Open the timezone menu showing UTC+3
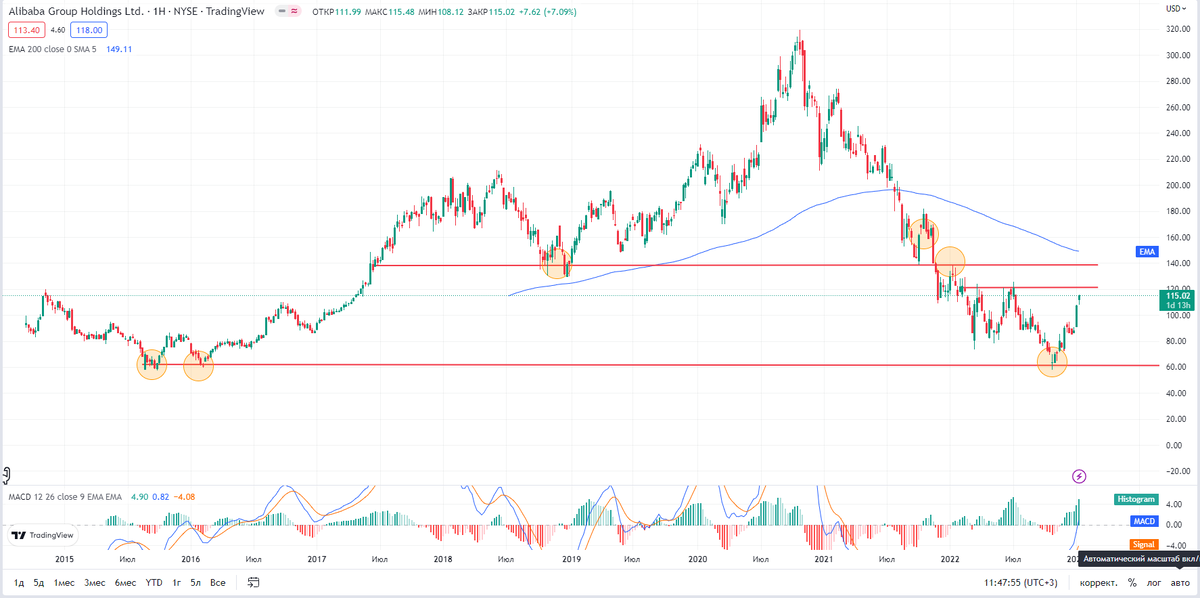 [1021, 582]
